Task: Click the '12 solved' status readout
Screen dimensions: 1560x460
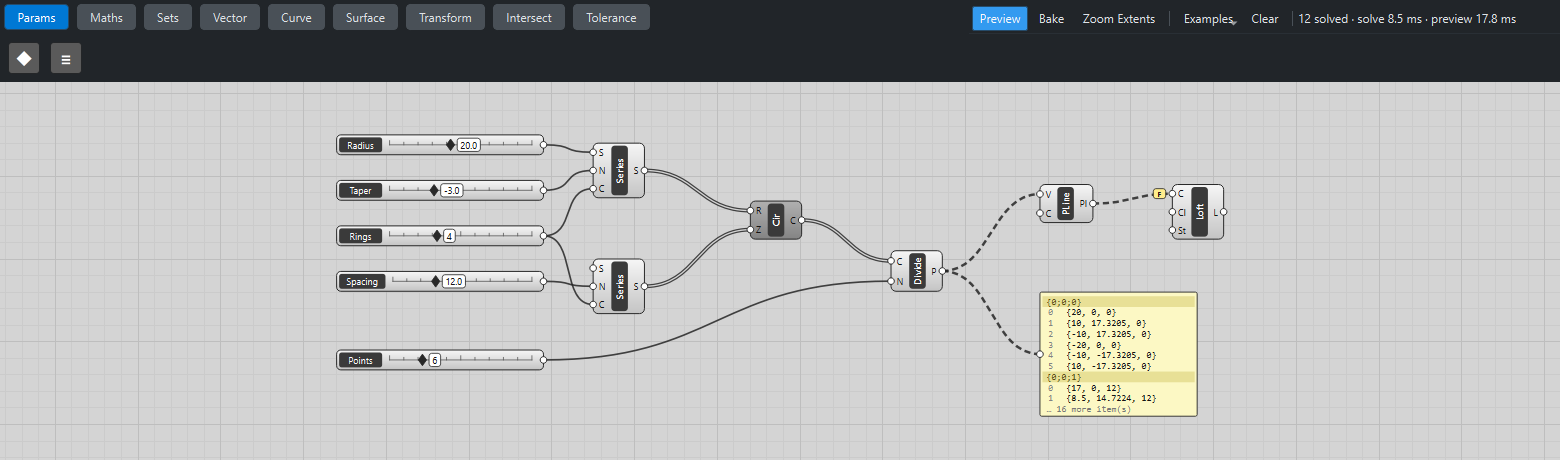Action: tap(1322, 19)
